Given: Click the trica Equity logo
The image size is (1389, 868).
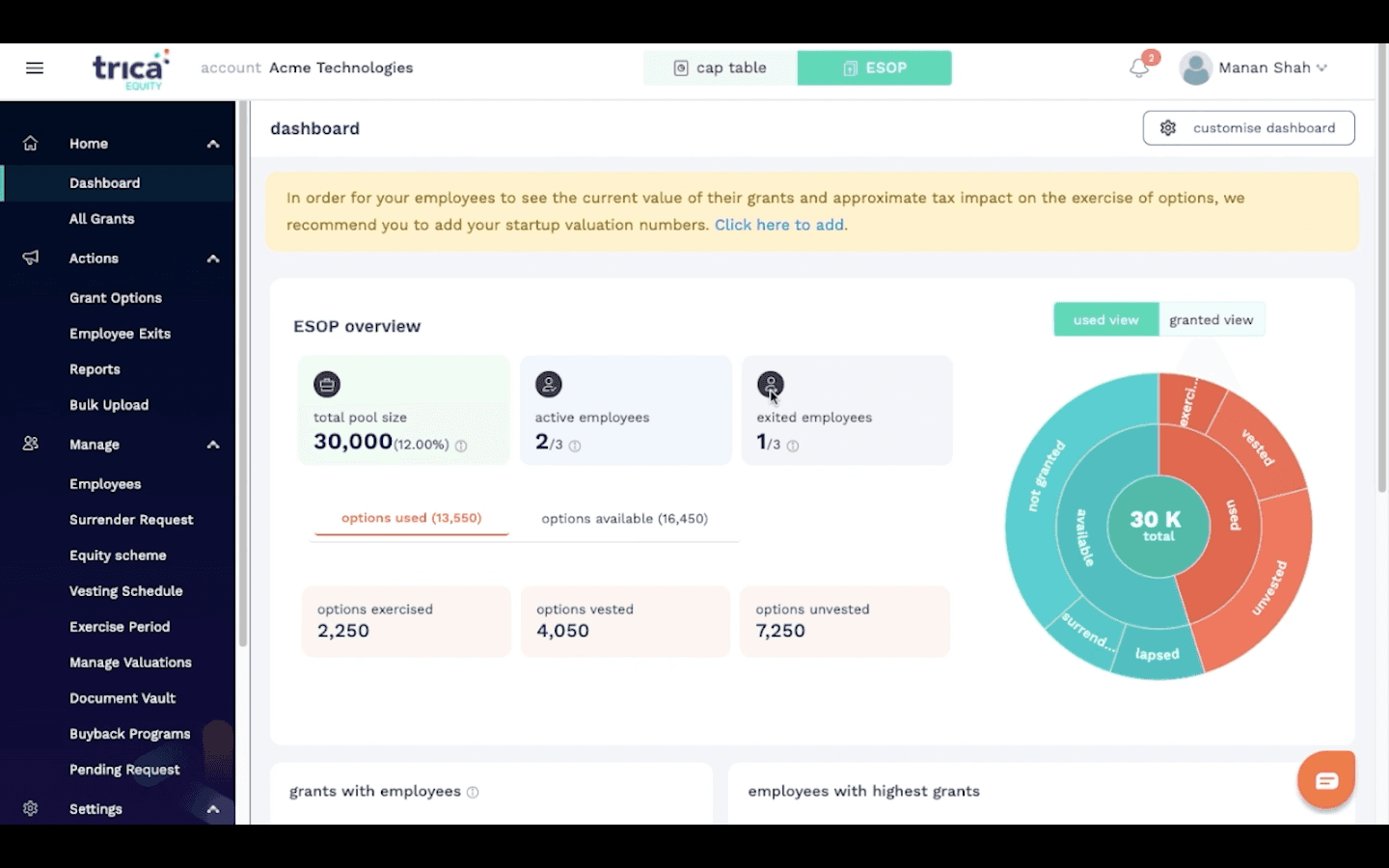Looking at the screenshot, I should (x=130, y=69).
